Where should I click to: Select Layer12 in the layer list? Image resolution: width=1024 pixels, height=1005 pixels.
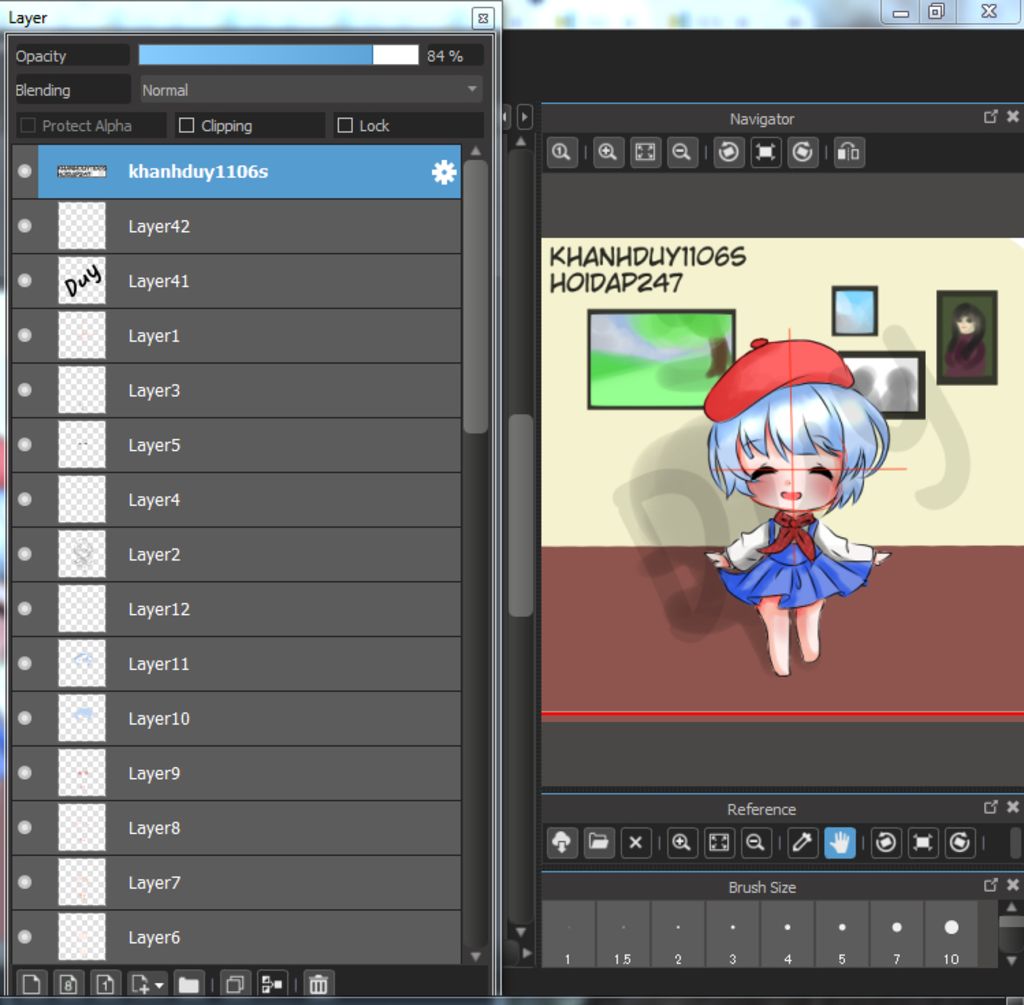point(236,609)
